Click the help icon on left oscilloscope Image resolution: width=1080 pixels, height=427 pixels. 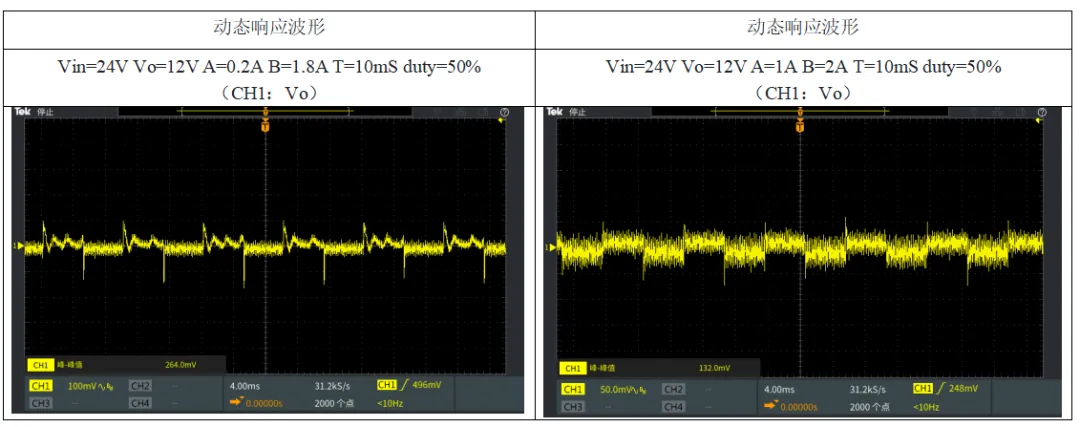505,112
